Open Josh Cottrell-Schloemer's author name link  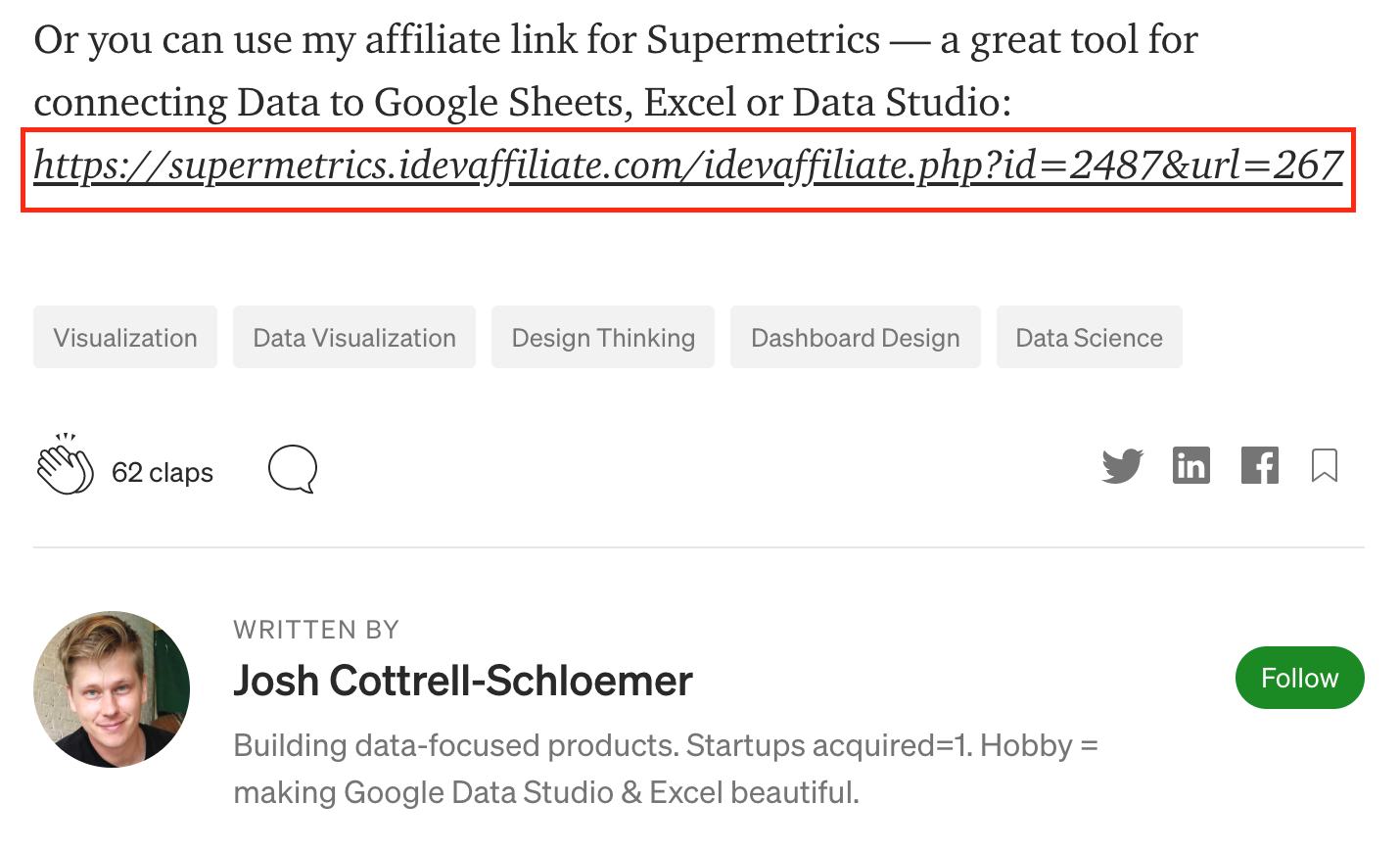click(x=463, y=681)
